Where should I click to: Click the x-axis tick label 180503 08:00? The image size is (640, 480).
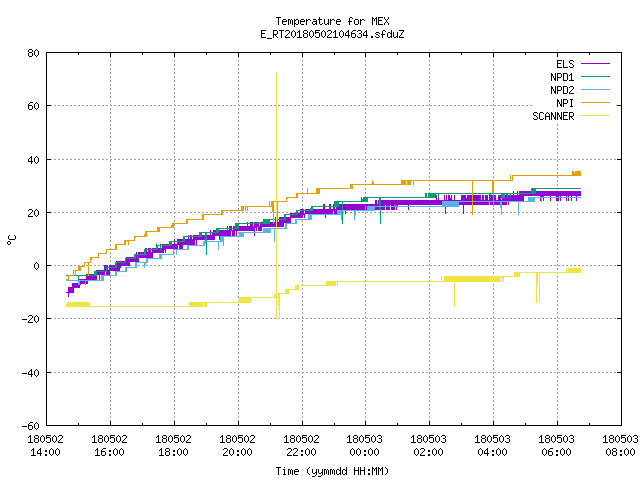[x=620, y=446]
